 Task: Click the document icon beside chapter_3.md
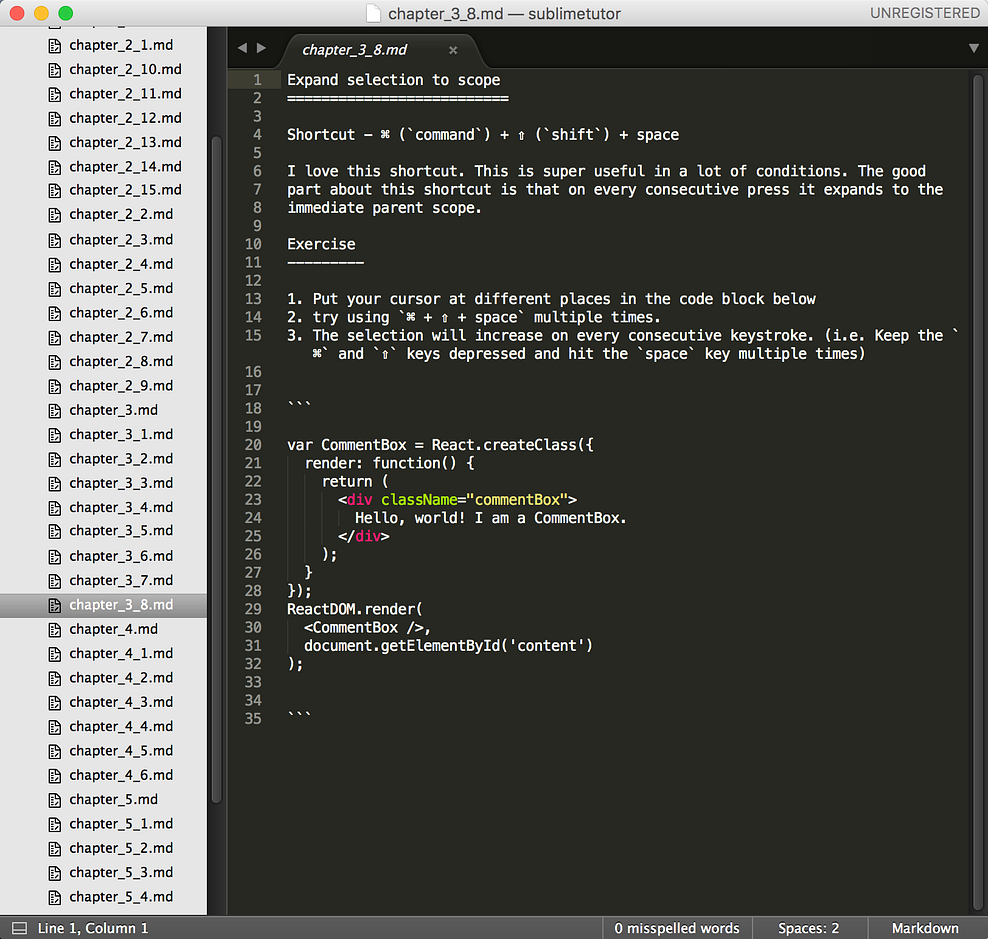(53, 410)
